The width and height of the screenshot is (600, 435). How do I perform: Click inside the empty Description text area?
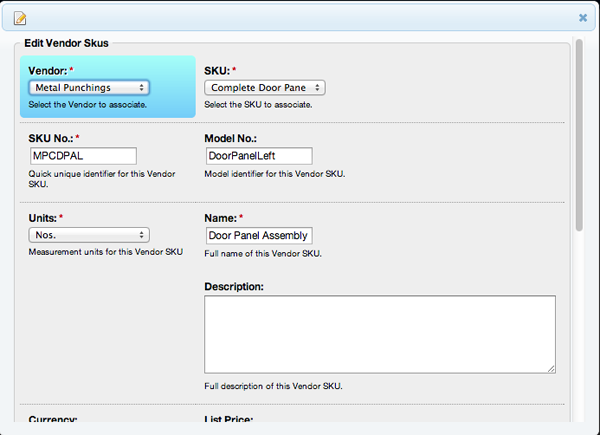pos(380,335)
